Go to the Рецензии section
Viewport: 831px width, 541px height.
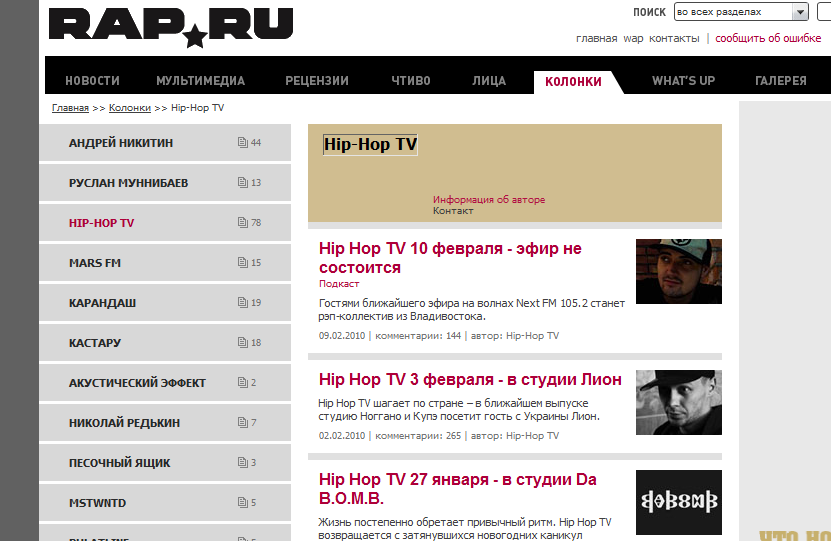(317, 81)
